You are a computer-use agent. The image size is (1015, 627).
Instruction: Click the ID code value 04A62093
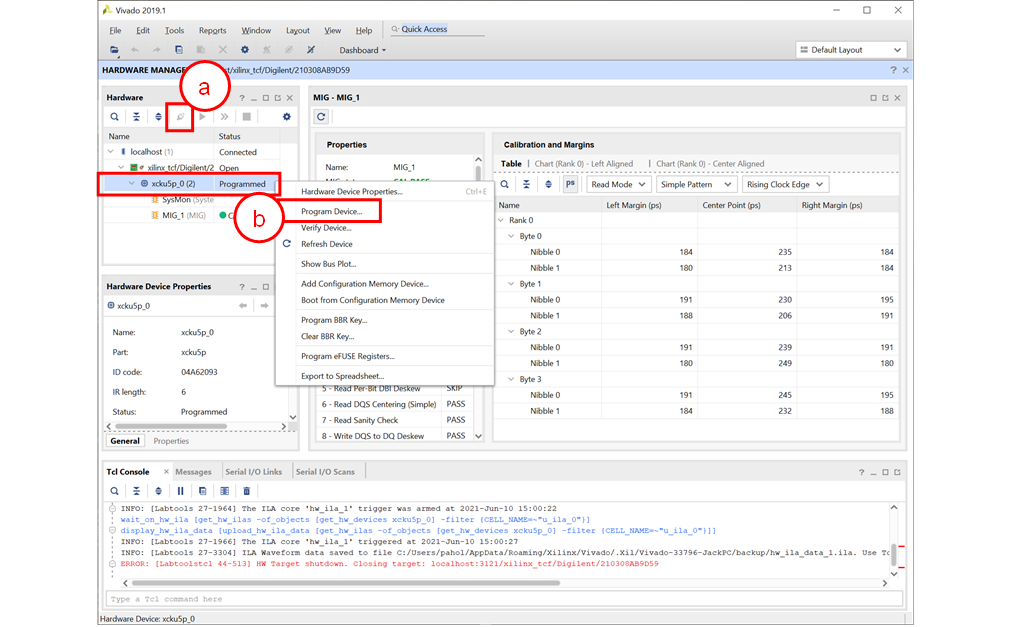(x=199, y=373)
